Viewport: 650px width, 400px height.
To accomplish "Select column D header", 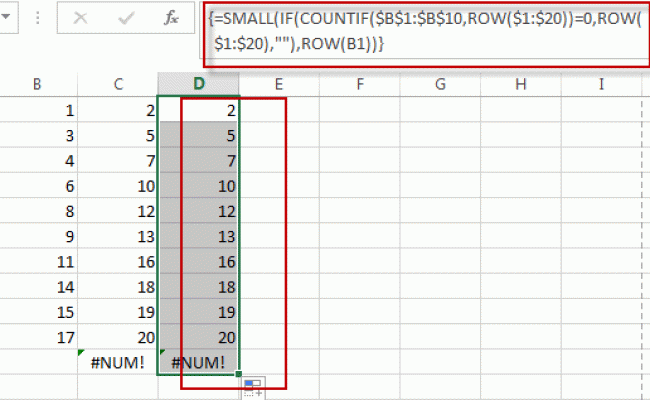I will pos(199,84).
